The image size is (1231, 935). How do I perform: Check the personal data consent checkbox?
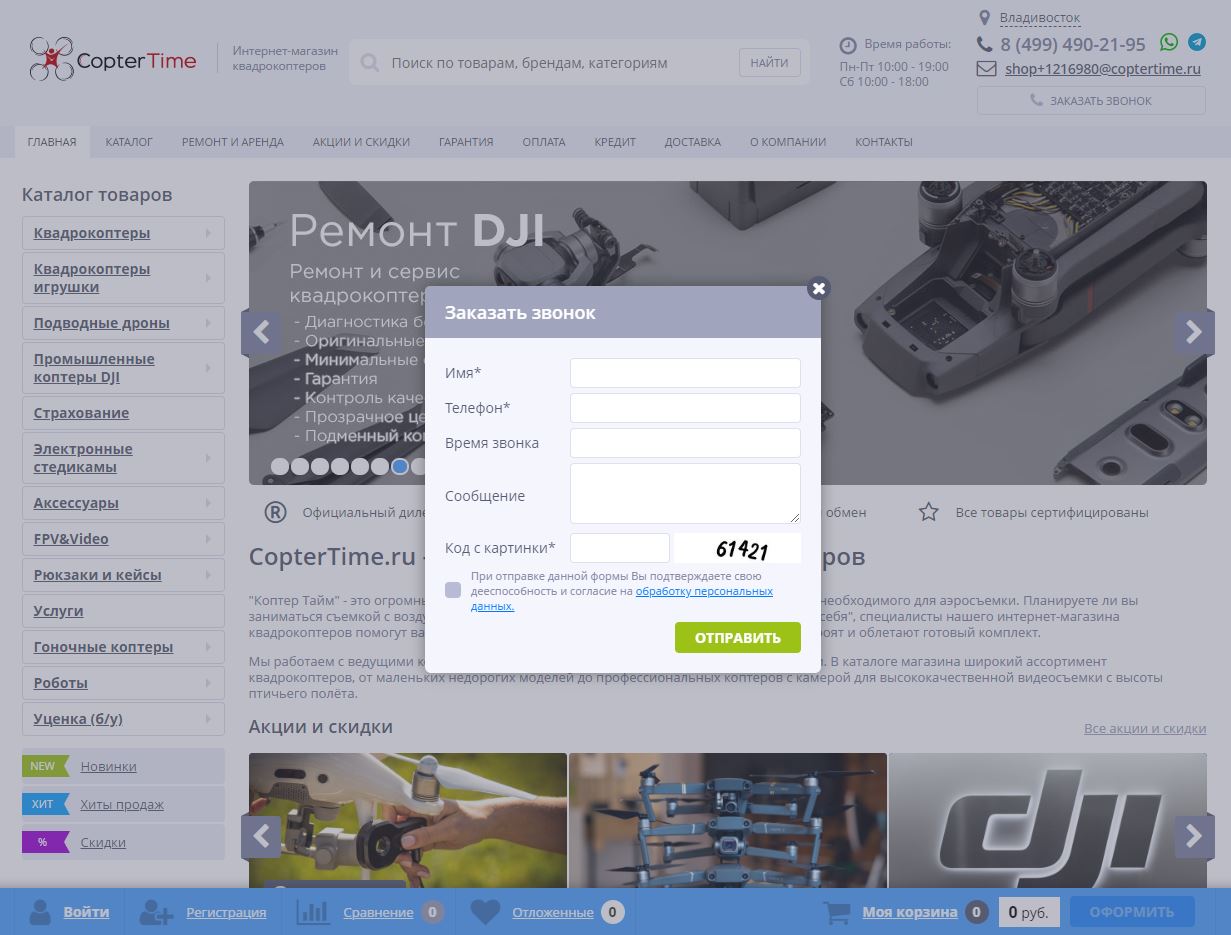click(453, 590)
